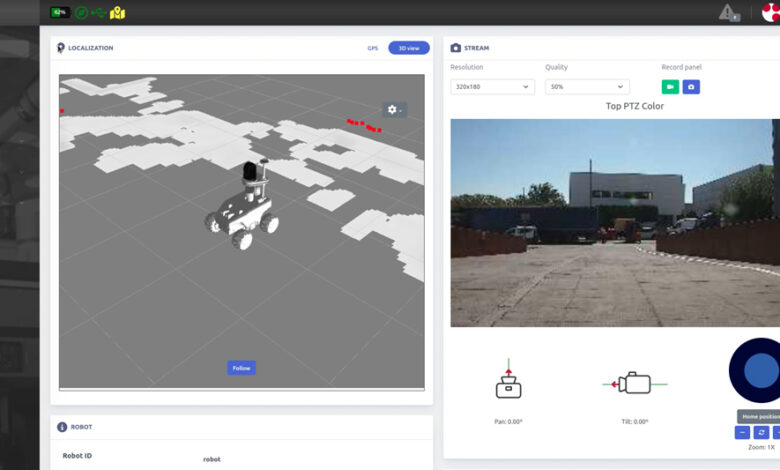780x470 pixels.
Task: Click the 'LOCALIZATION' panel heading
Action: (x=91, y=48)
